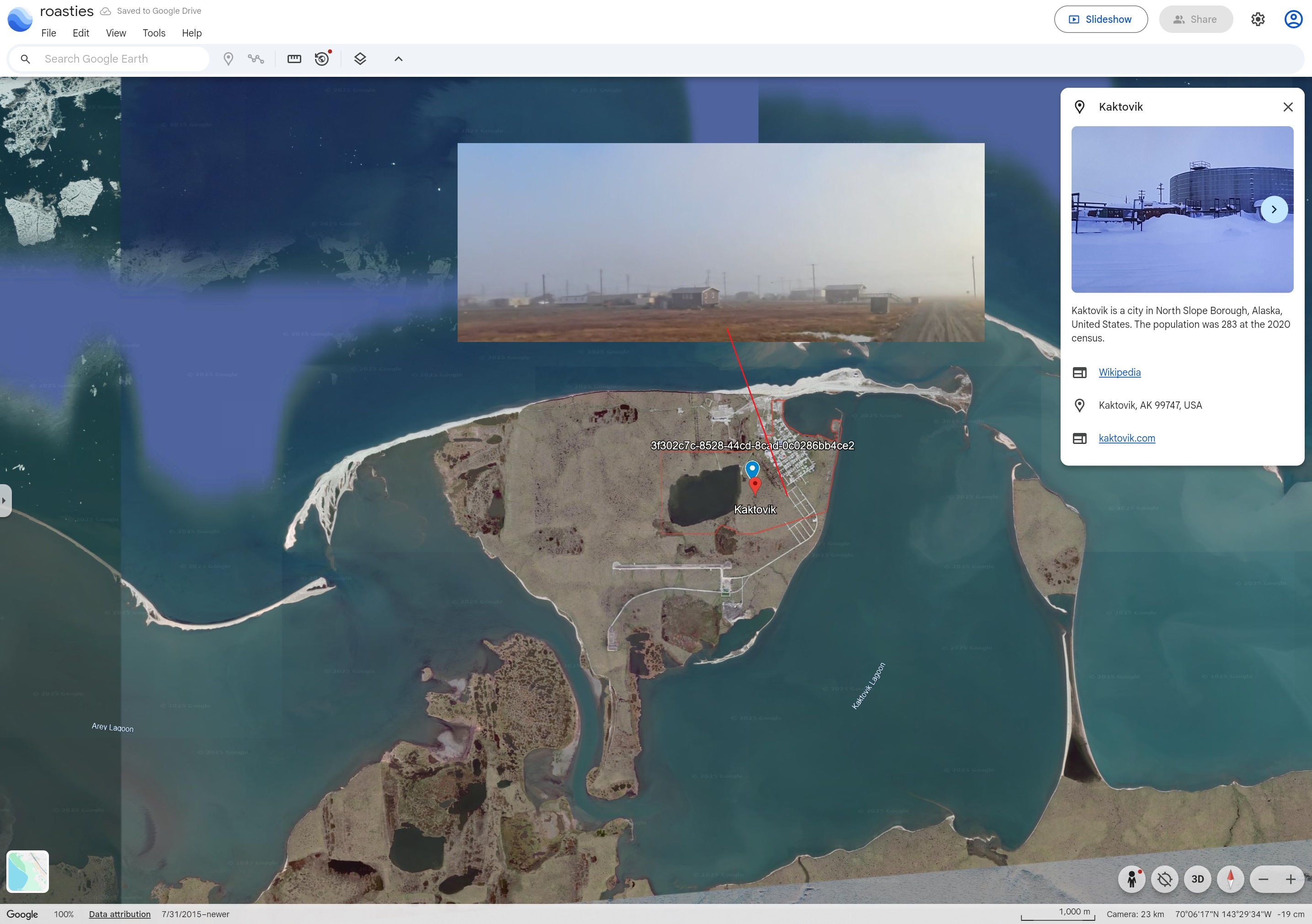
Task: Open the Tools menu
Action: [x=154, y=33]
